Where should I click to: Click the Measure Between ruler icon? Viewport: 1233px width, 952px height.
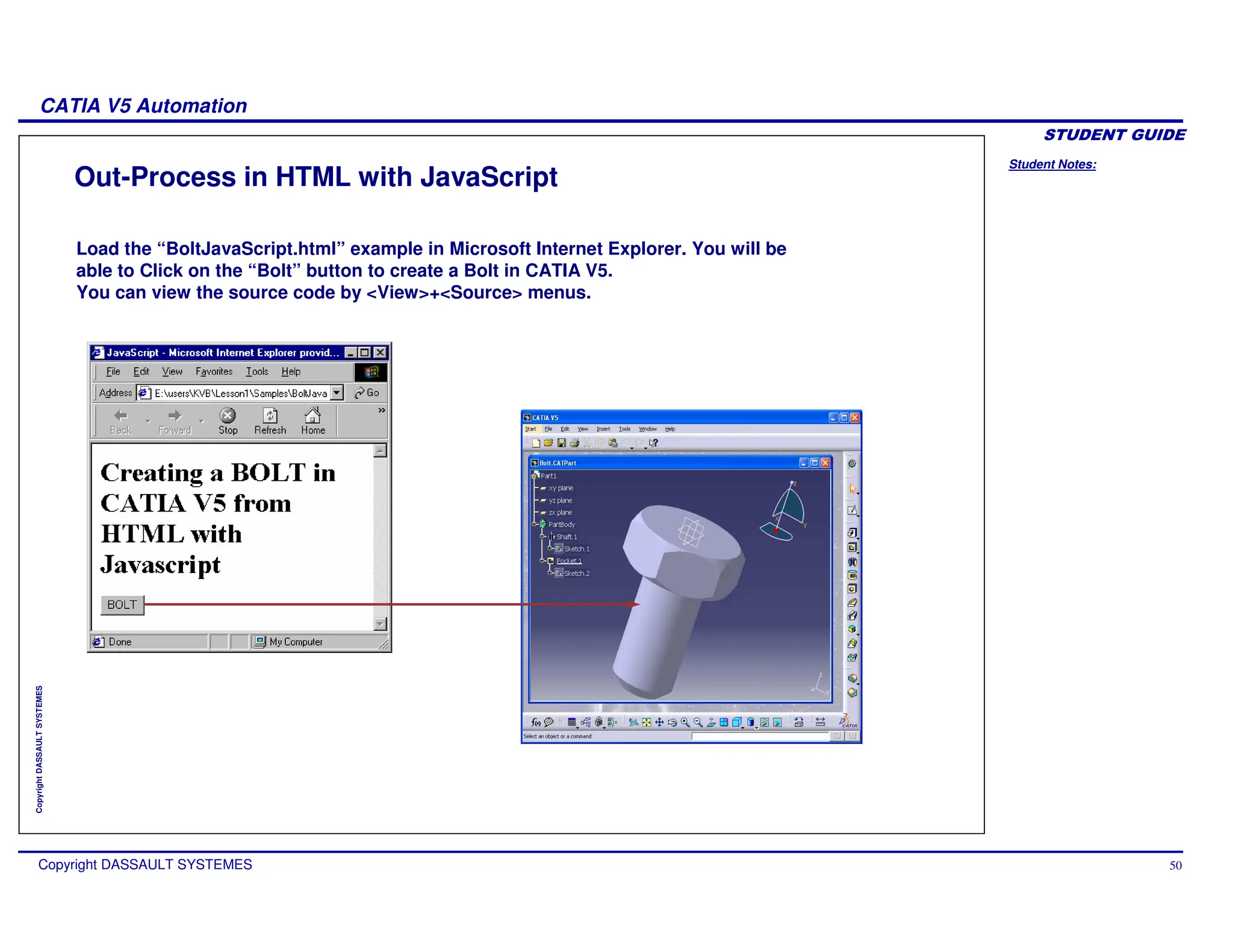click(820, 722)
